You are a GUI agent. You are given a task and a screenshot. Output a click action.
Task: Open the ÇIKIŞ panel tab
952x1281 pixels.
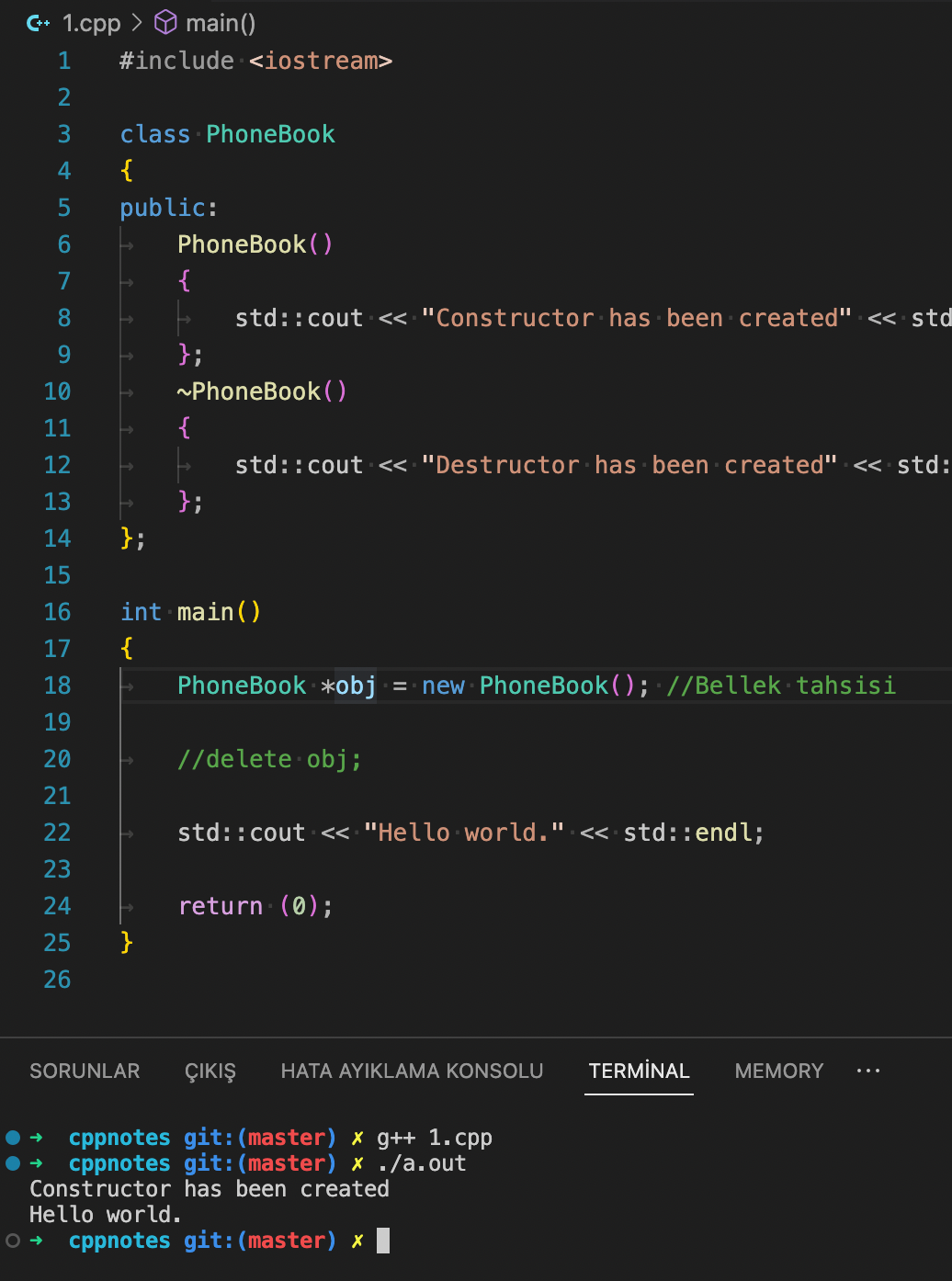(x=210, y=1071)
